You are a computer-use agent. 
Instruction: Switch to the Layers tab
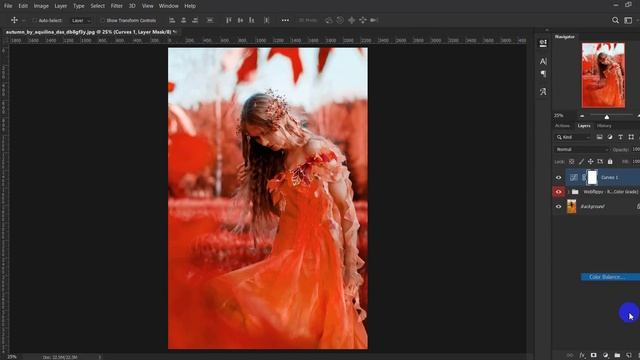584,126
